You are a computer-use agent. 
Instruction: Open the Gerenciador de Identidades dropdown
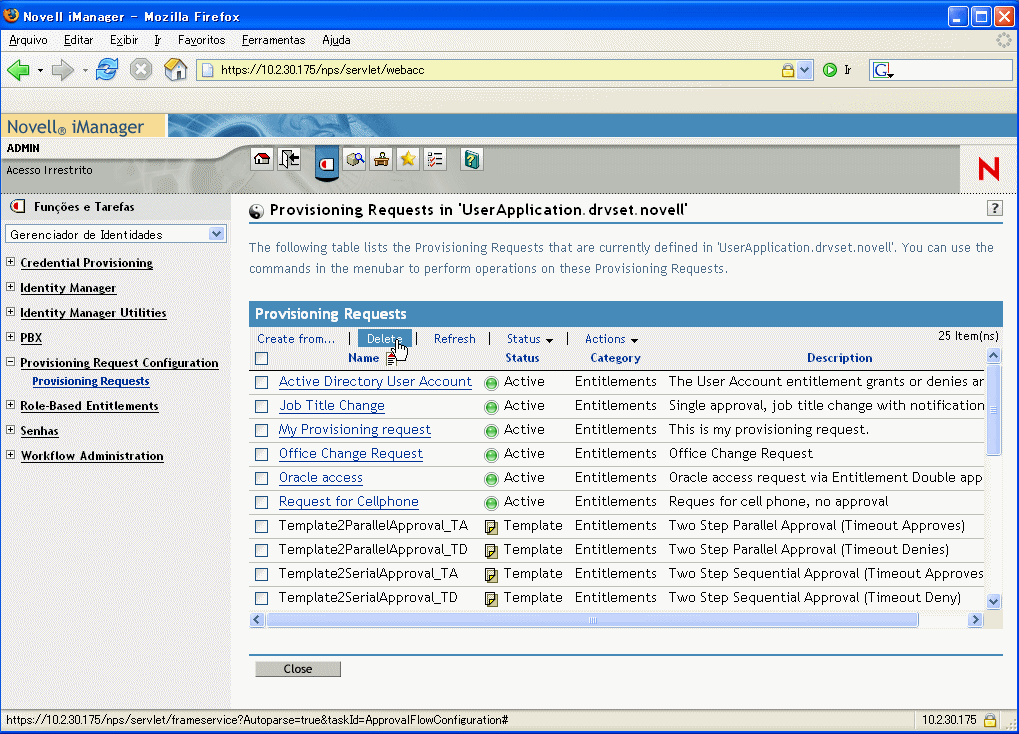coord(116,234)
